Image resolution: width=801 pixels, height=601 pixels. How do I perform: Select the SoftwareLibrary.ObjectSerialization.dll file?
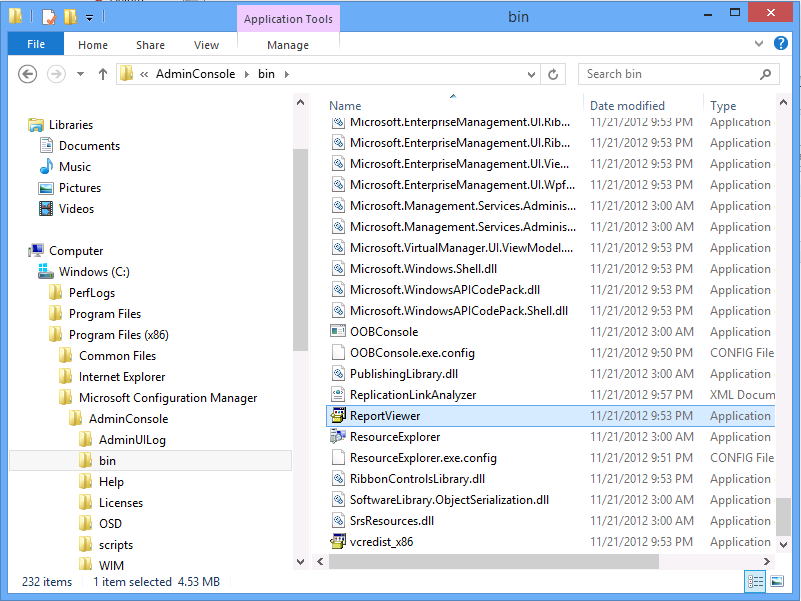[449, 500]
